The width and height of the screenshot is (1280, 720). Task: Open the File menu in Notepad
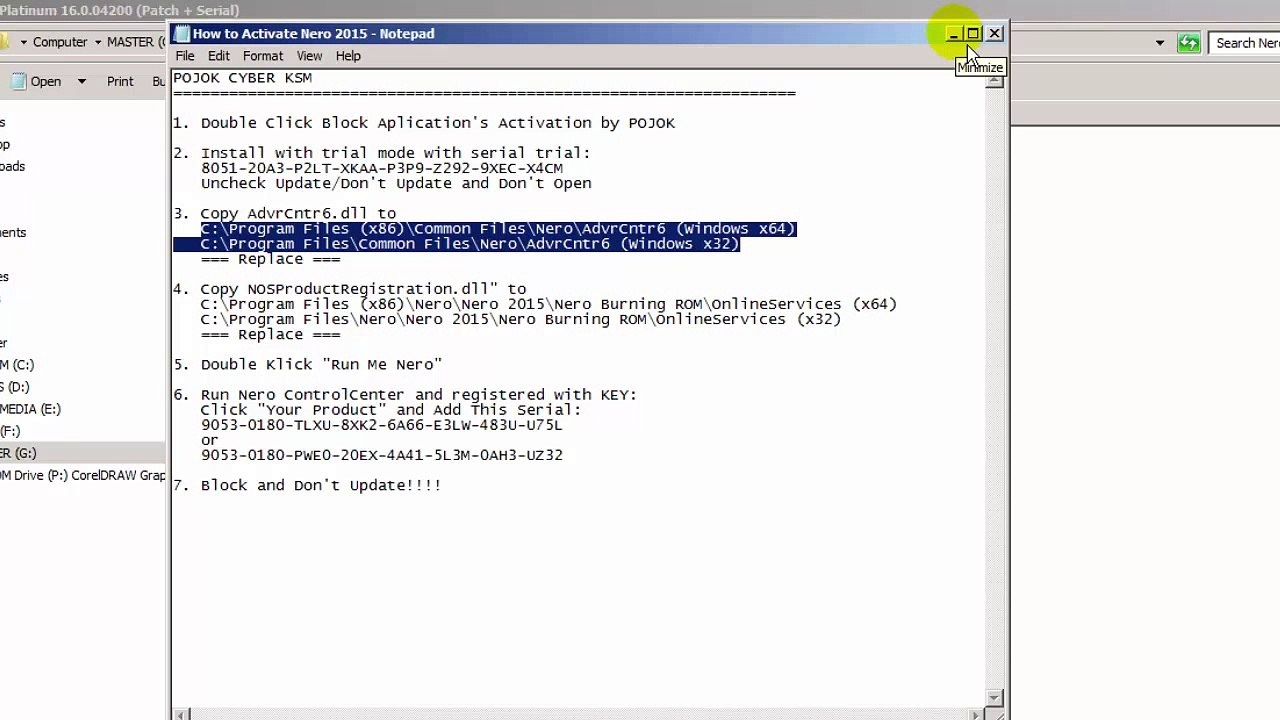[185, 56]
